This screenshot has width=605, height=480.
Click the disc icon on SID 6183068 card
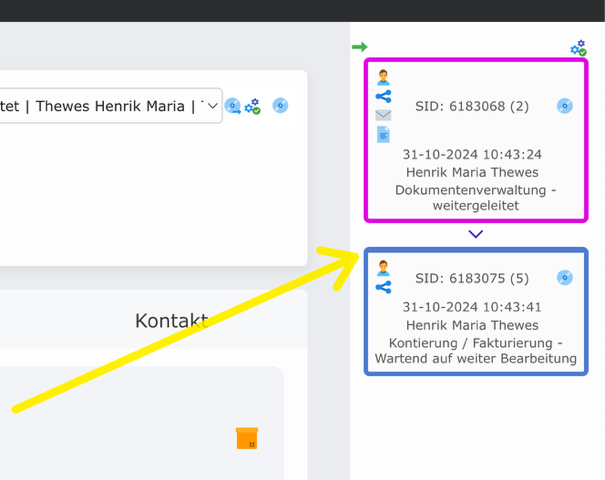pos(564,106)
